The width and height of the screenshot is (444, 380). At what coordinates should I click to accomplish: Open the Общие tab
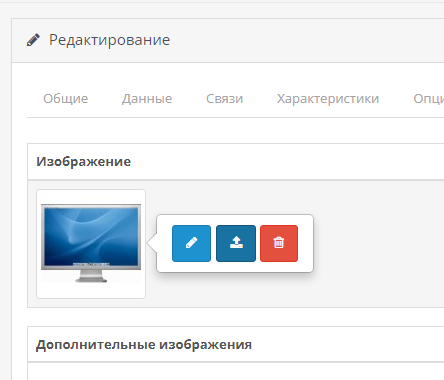click(x=66, y=99)
